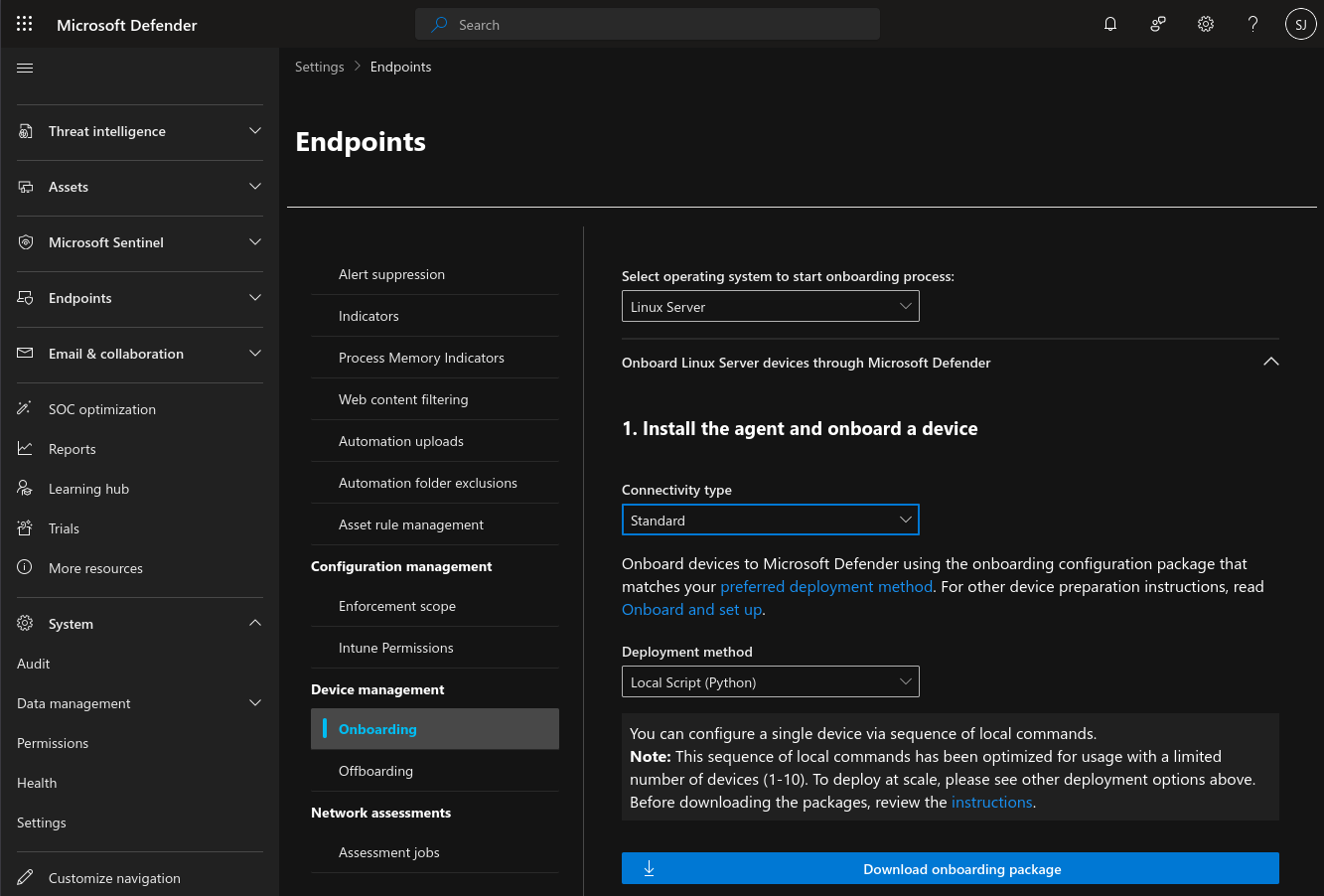Open the help question mark icon
The height and width of the screenshot is (896, 1324).
tap(1253, 25)
